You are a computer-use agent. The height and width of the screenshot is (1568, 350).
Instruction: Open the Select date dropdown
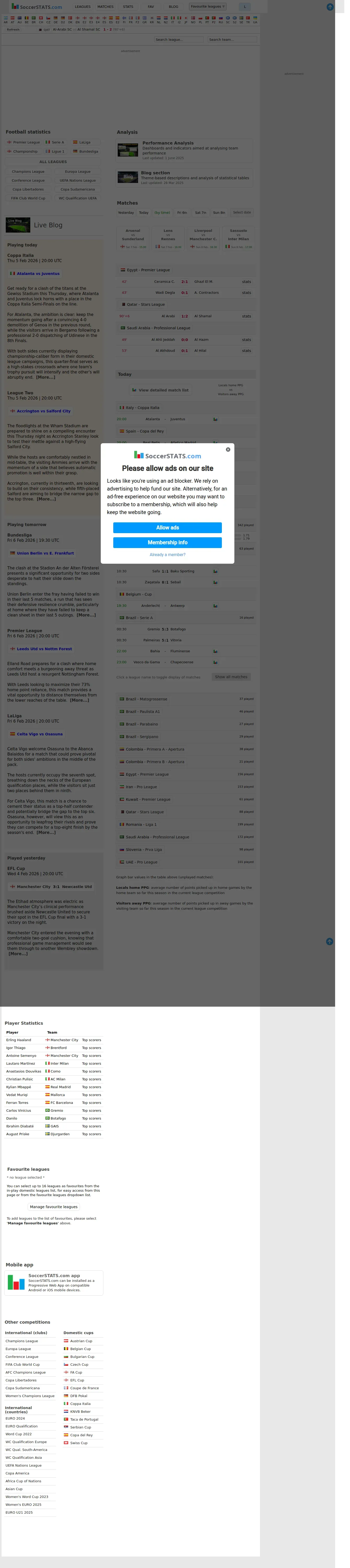click(242, 213)
